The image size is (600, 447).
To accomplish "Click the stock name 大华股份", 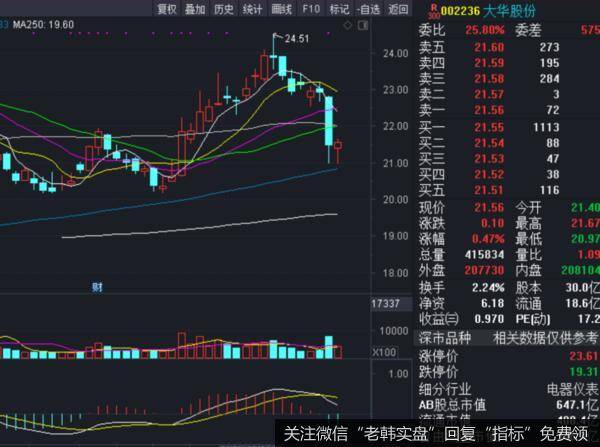I will 509,11.
